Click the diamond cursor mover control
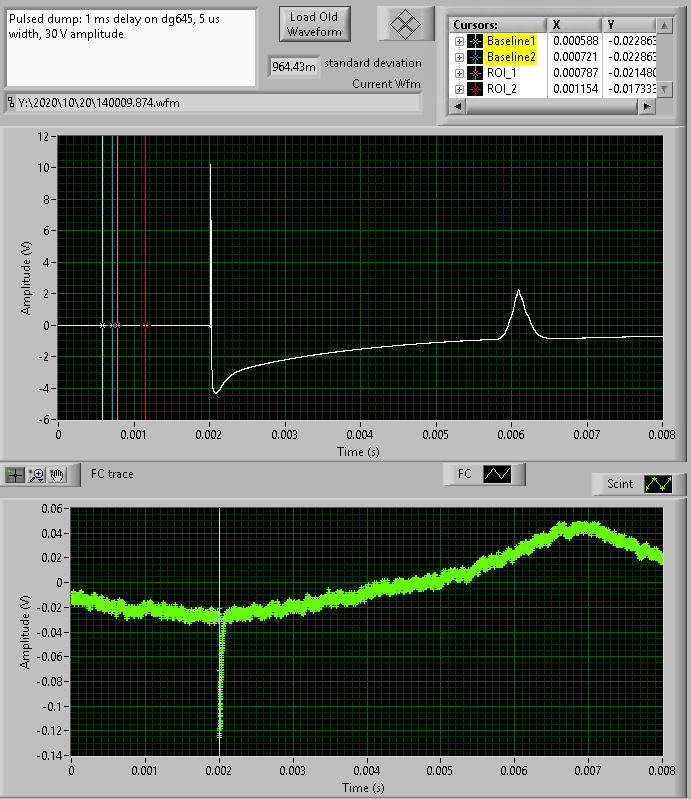 click(404, 25)
